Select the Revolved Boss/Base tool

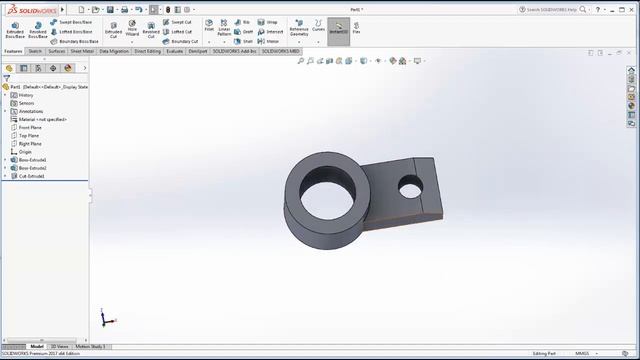tap(38, 30)
